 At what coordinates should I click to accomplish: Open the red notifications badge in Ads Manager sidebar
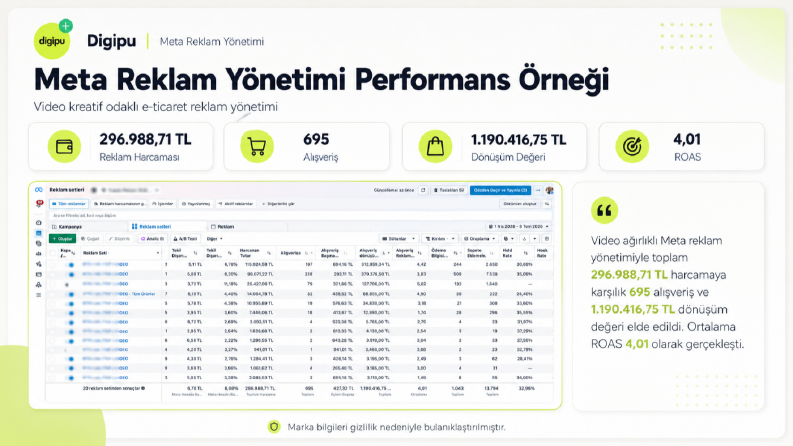[x=39, y=203]
